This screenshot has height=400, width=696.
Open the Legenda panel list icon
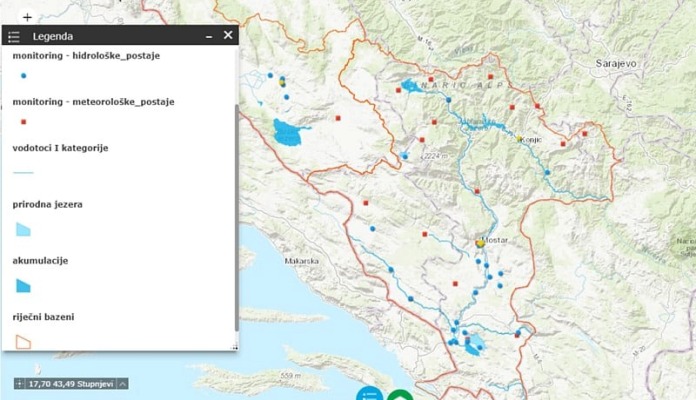[14, 36]
